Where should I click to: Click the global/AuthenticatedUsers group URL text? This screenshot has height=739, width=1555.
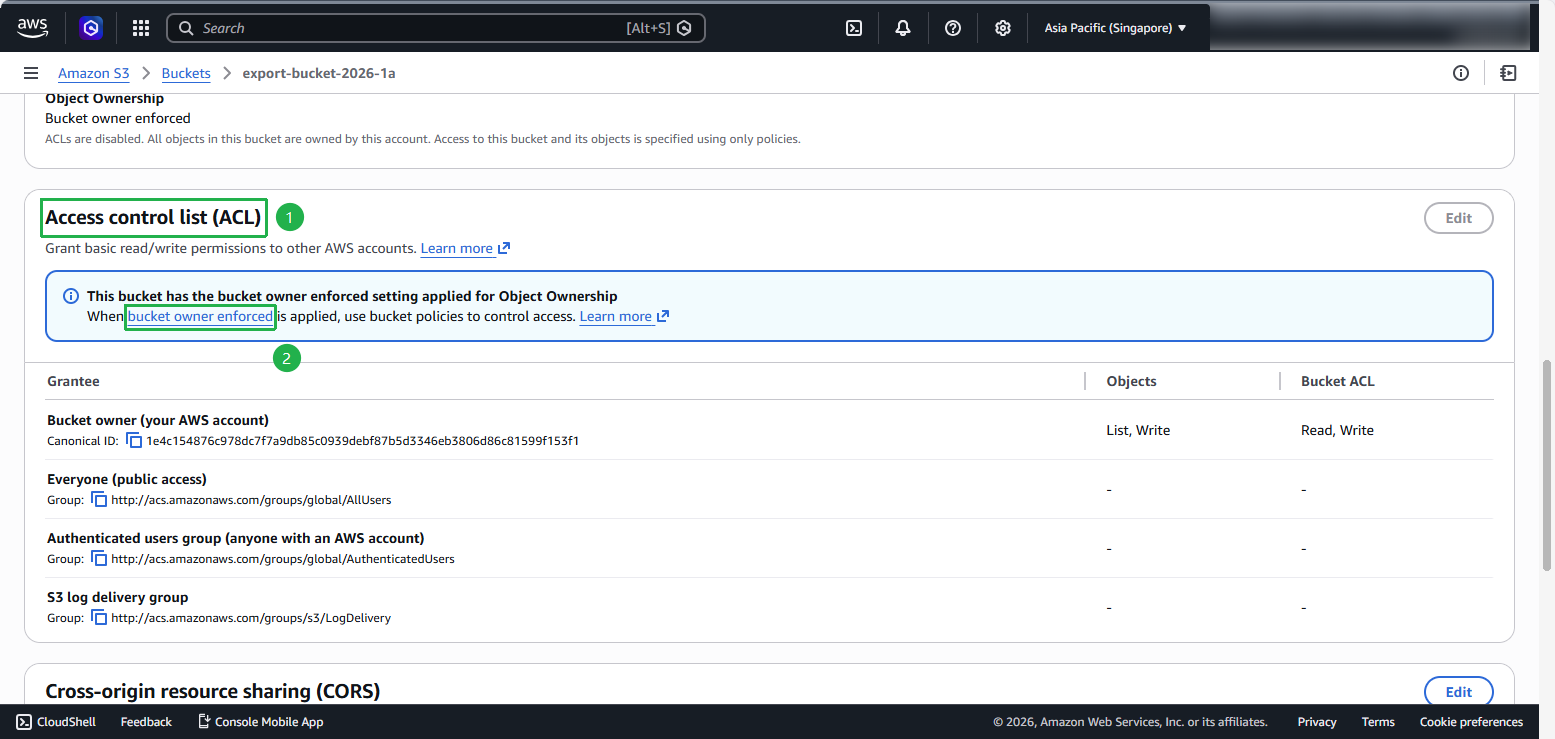click(283, 558)
